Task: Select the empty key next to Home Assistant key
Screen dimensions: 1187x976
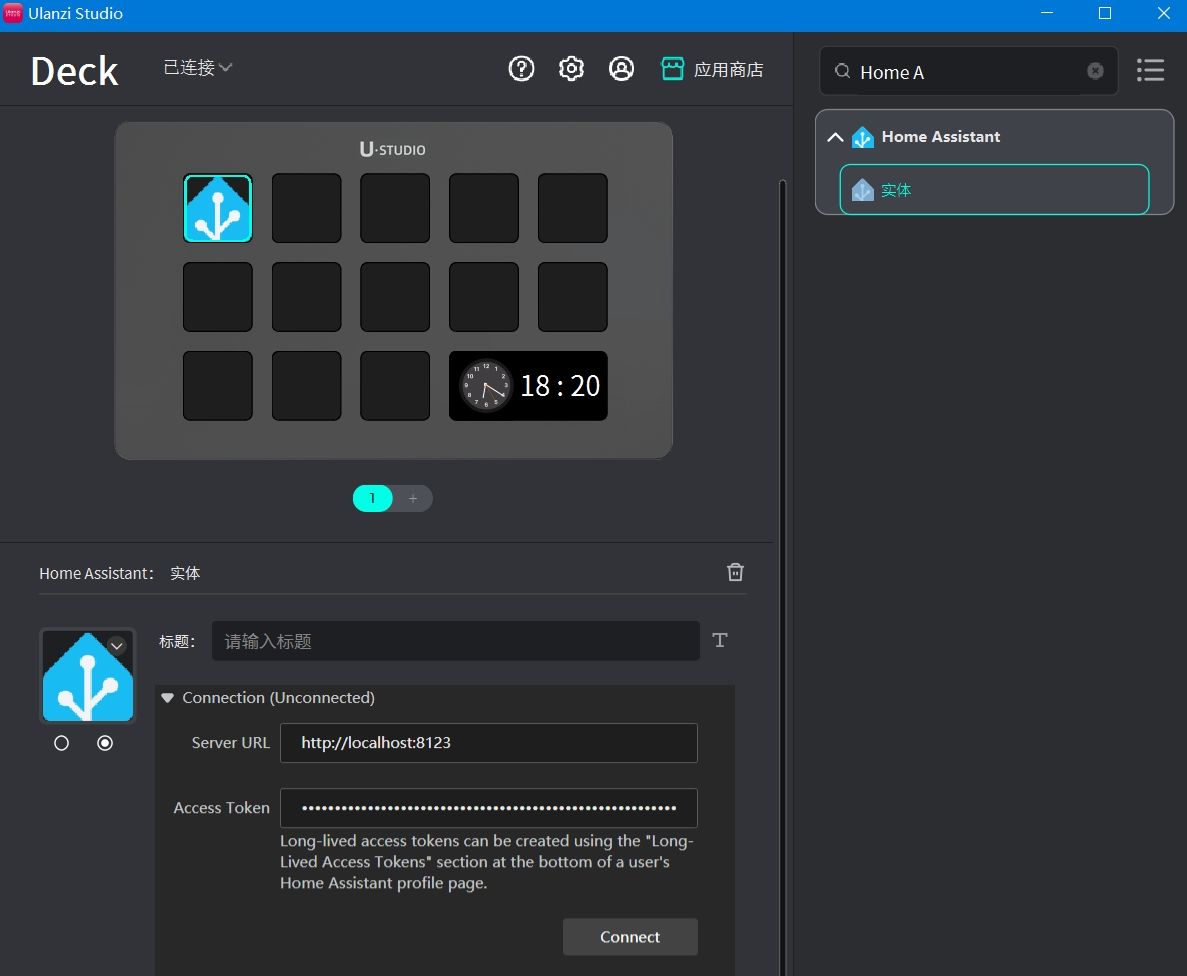Action: tap(306, 208)
